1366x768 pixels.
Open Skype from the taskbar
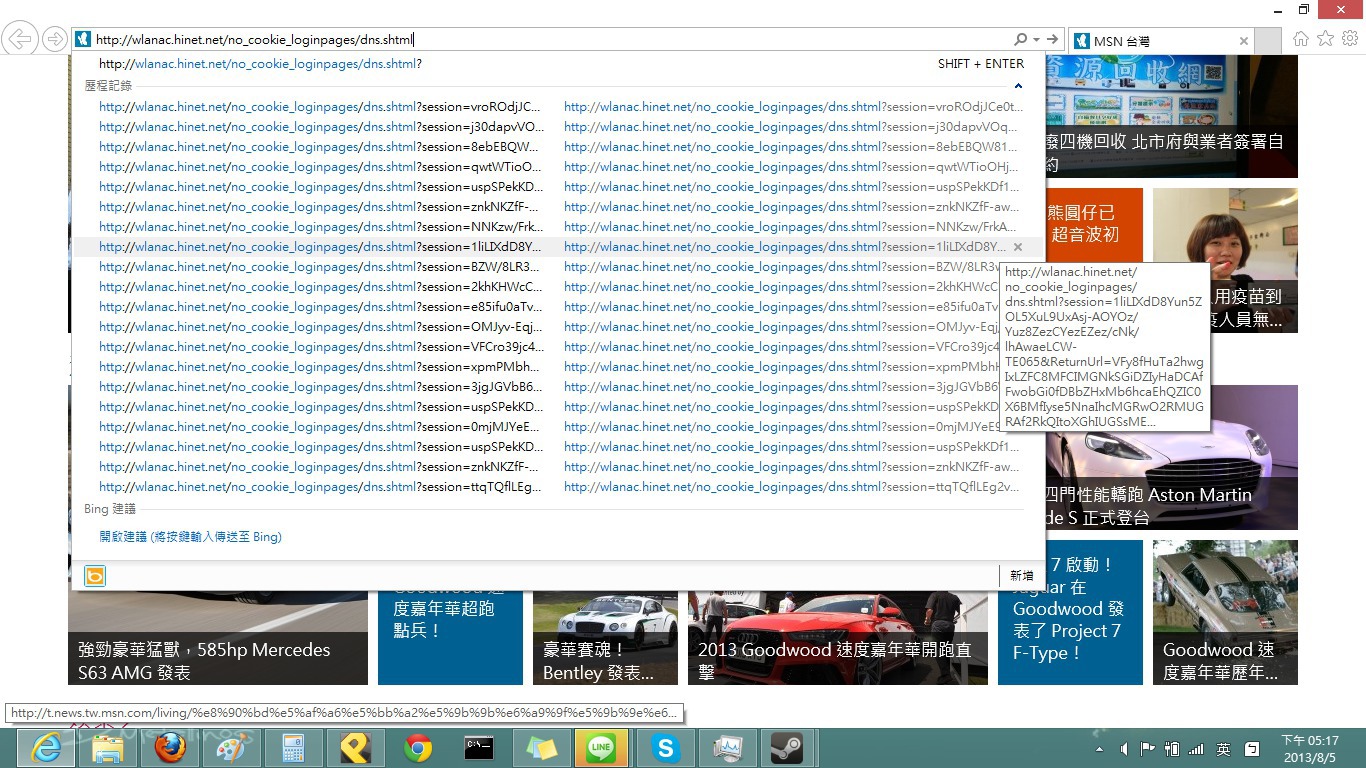pos(664,748)
